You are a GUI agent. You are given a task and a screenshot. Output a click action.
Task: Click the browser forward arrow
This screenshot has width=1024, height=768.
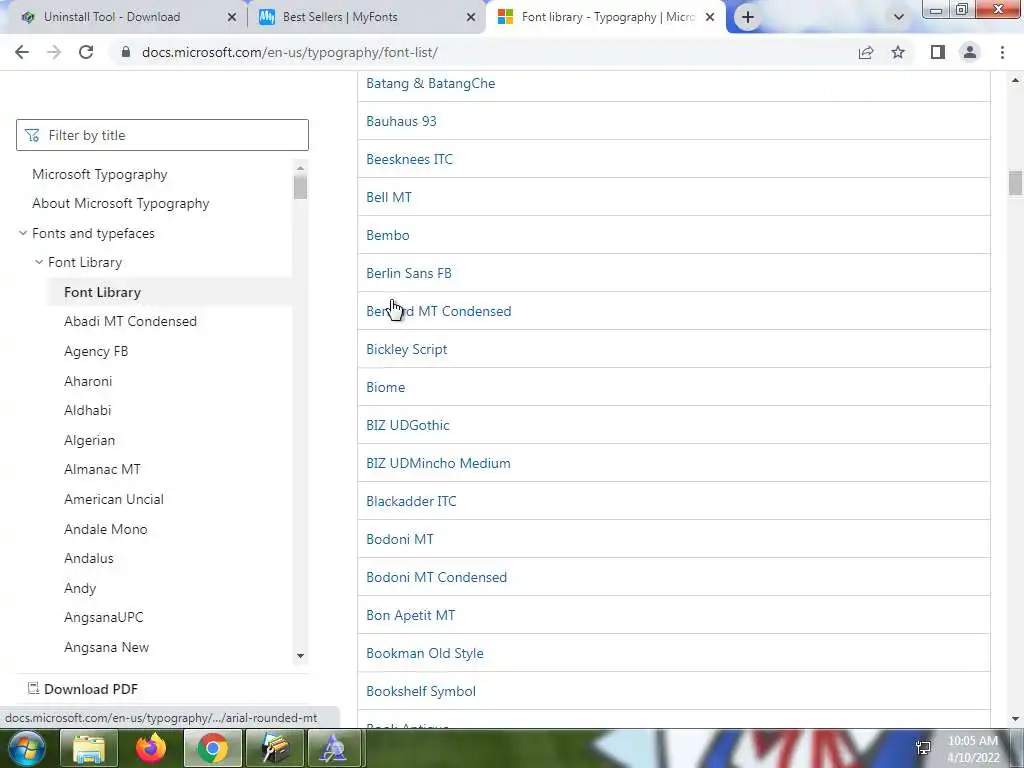[x=54, y=52]
